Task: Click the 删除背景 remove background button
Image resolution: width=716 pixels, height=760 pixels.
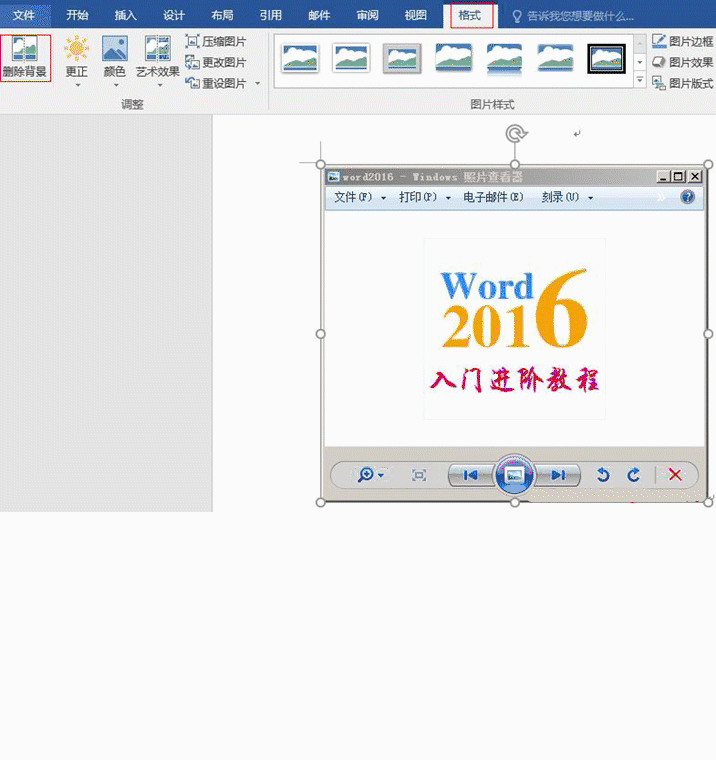Action: 25,58
